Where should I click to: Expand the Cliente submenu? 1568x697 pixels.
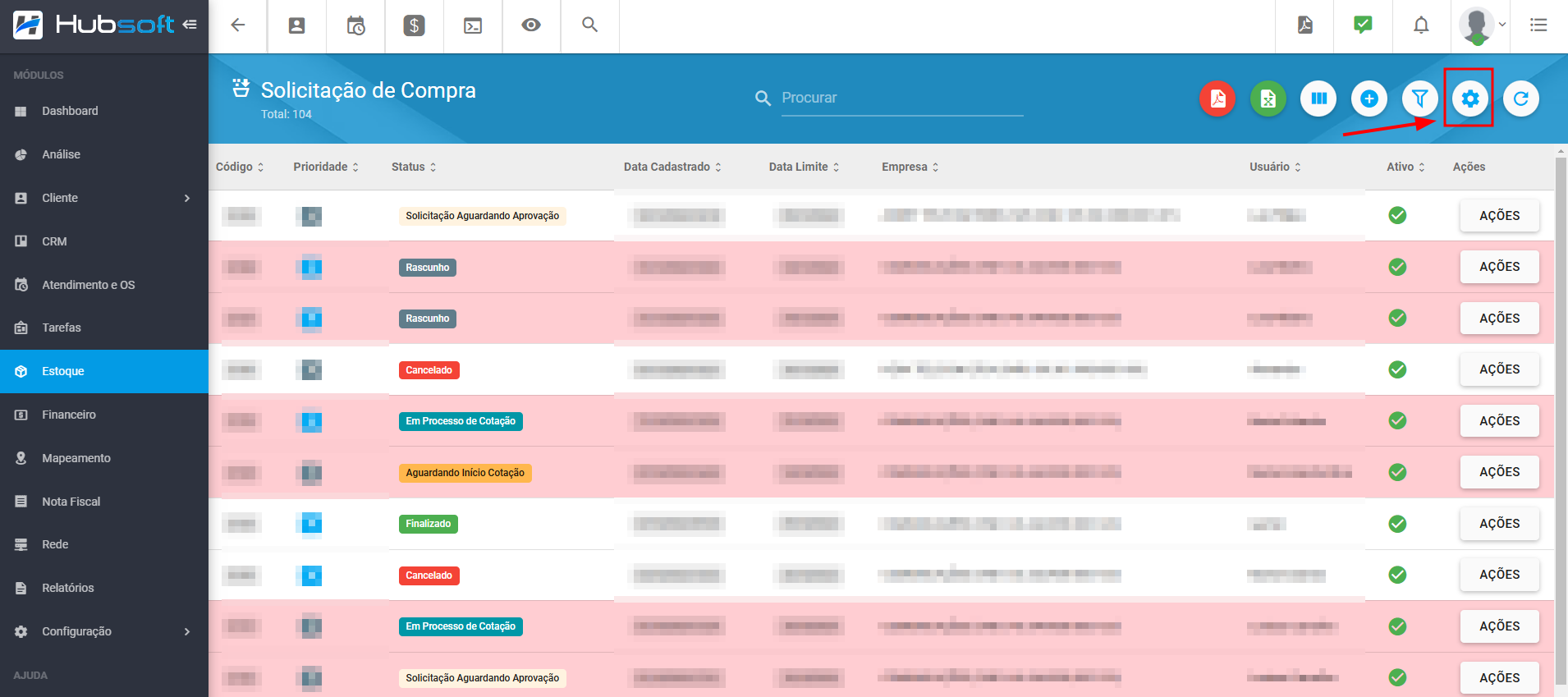click(x=104, y=198)
